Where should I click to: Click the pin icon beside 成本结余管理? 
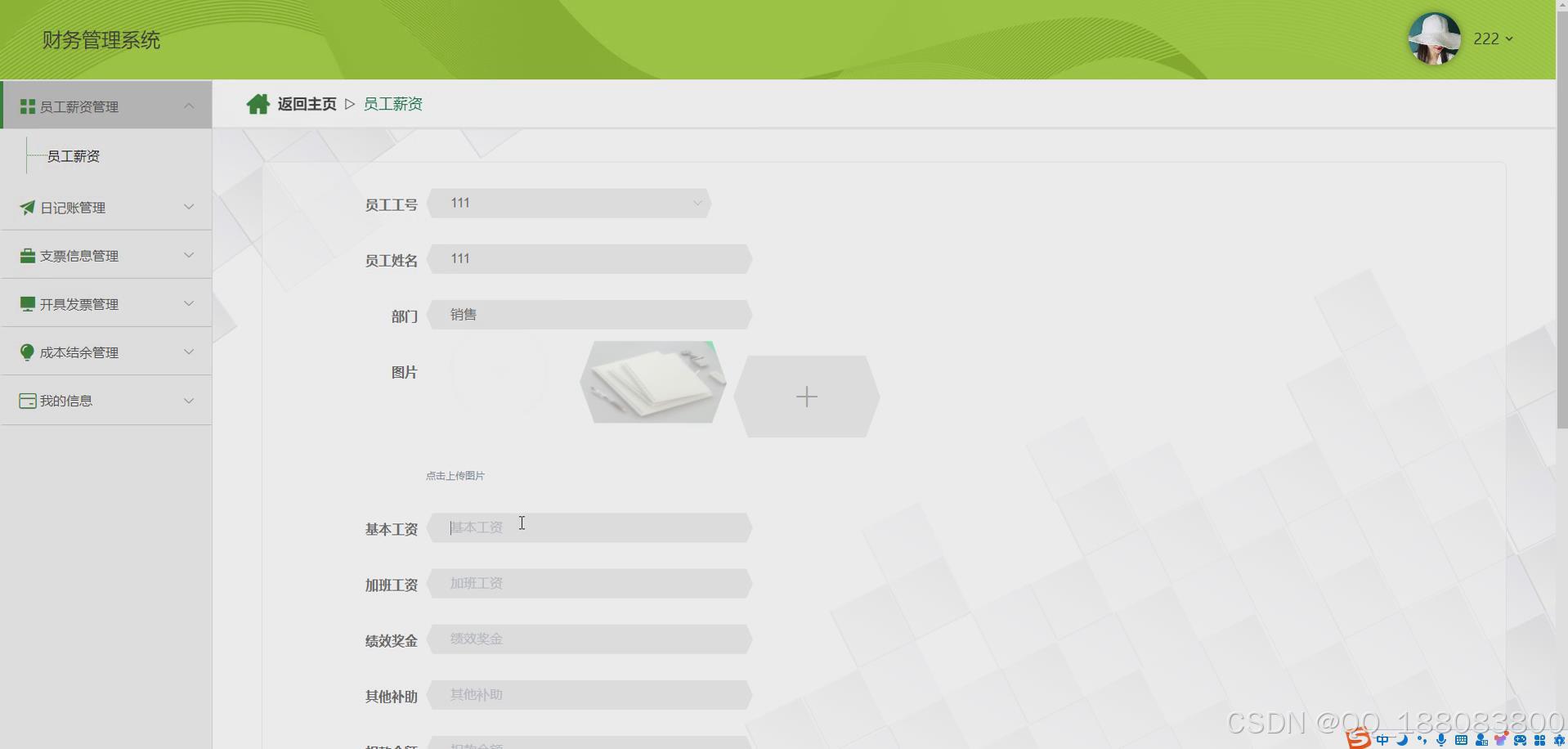click(x=25, y=352)
